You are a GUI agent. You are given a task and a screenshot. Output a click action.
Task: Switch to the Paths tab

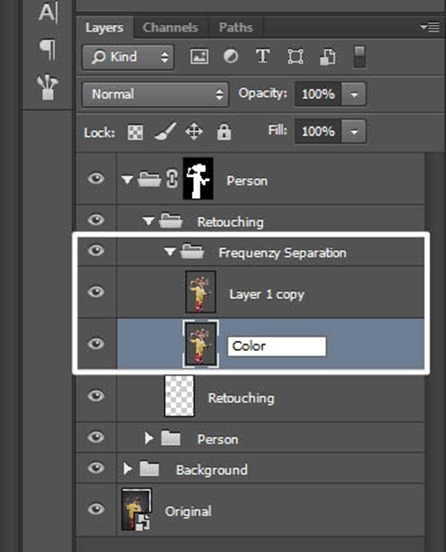(x=236, y=27)
